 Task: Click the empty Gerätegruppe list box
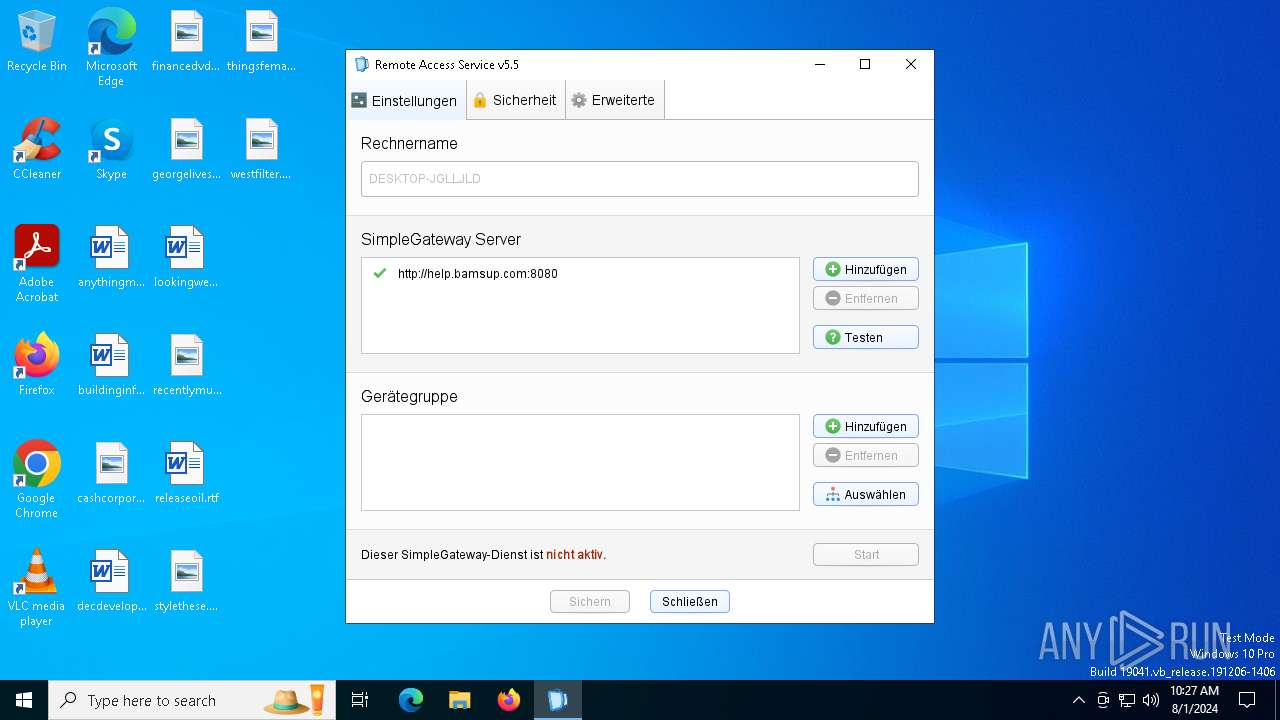(x=580, y=462)
